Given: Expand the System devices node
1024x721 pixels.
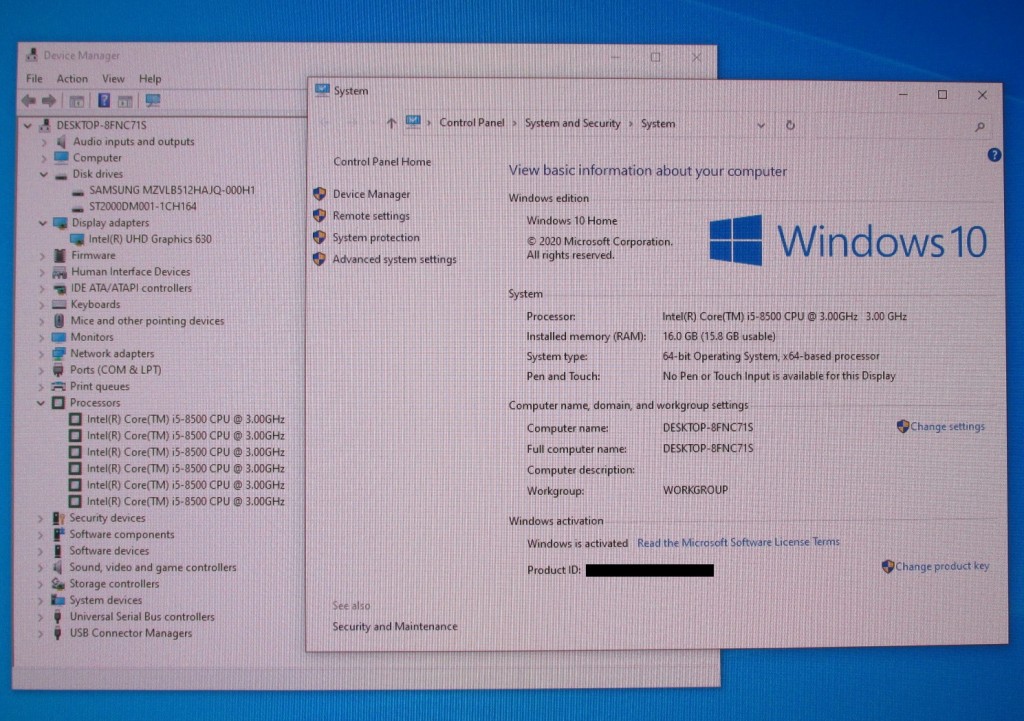Looking at the screenshot, I should click(40, 600).
